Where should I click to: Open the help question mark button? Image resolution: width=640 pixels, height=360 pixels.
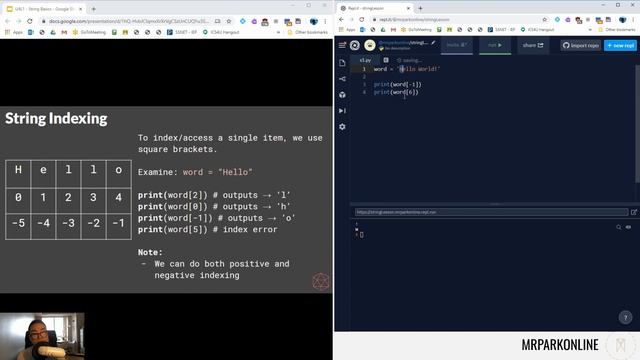[x=625, y=318]
